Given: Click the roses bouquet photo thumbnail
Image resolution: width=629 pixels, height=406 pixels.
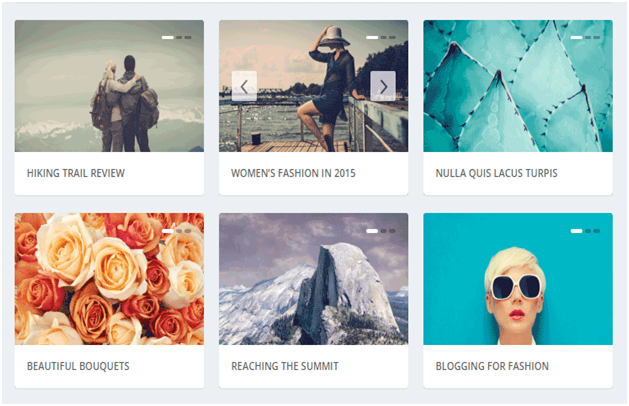Looking at the screenshot, I should click(109, 279).
